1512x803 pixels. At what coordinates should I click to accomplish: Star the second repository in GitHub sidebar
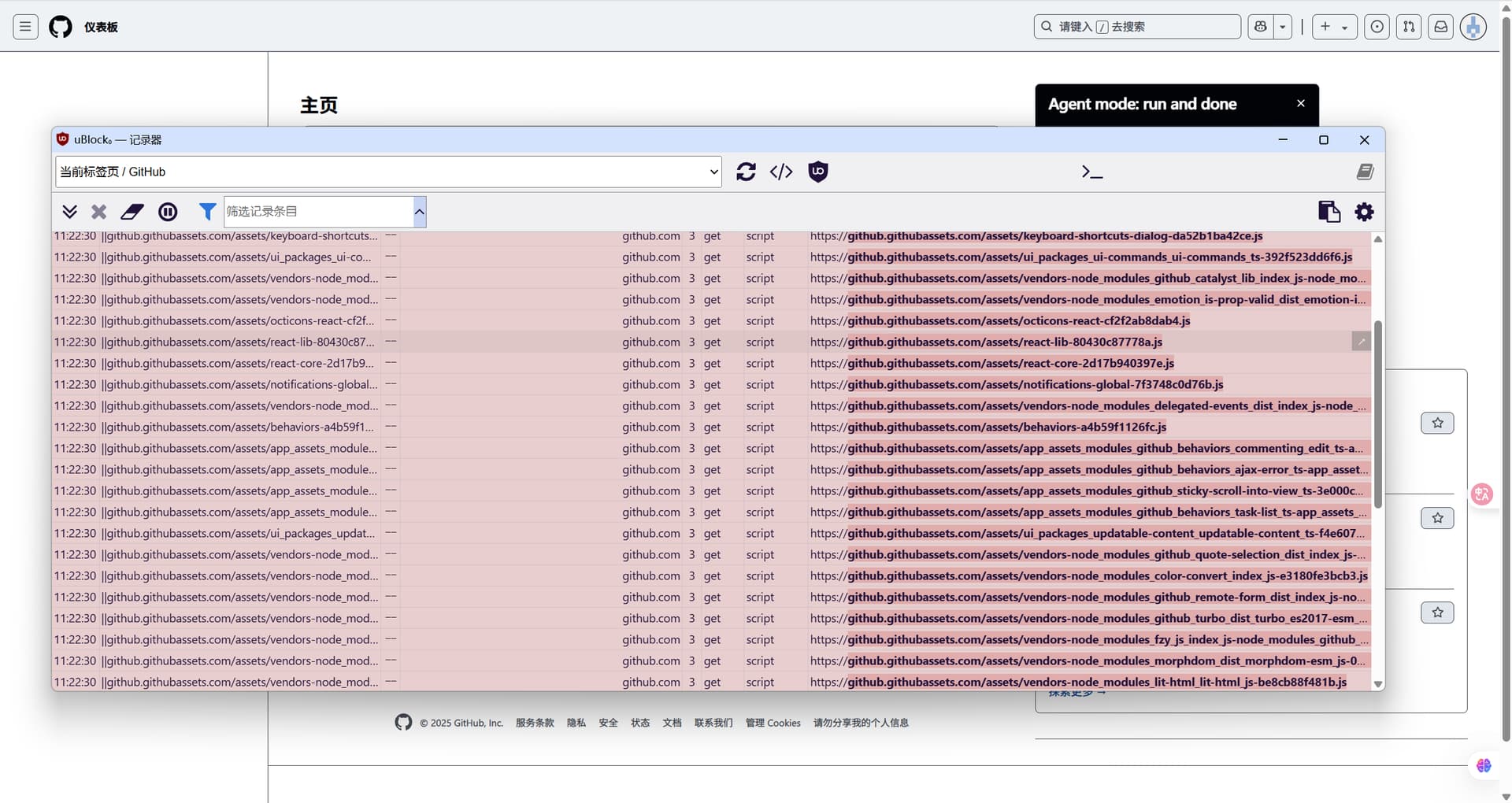pos(1437,518)
